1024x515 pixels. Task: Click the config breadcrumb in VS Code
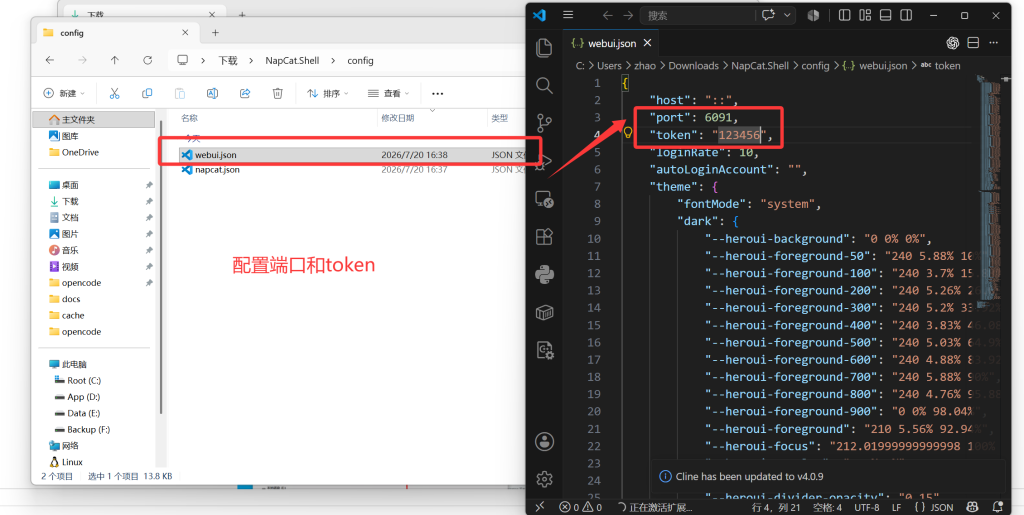815,66
